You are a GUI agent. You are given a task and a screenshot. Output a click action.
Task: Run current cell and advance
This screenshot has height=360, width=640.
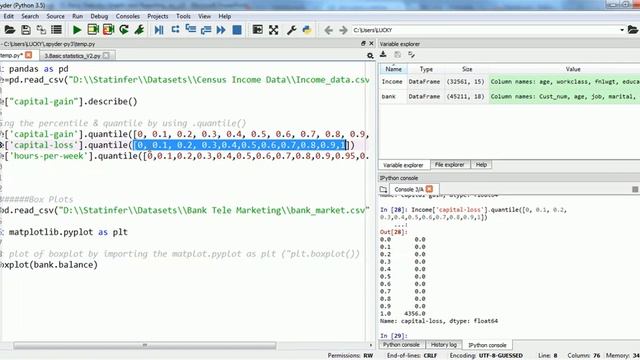[109, 30]
